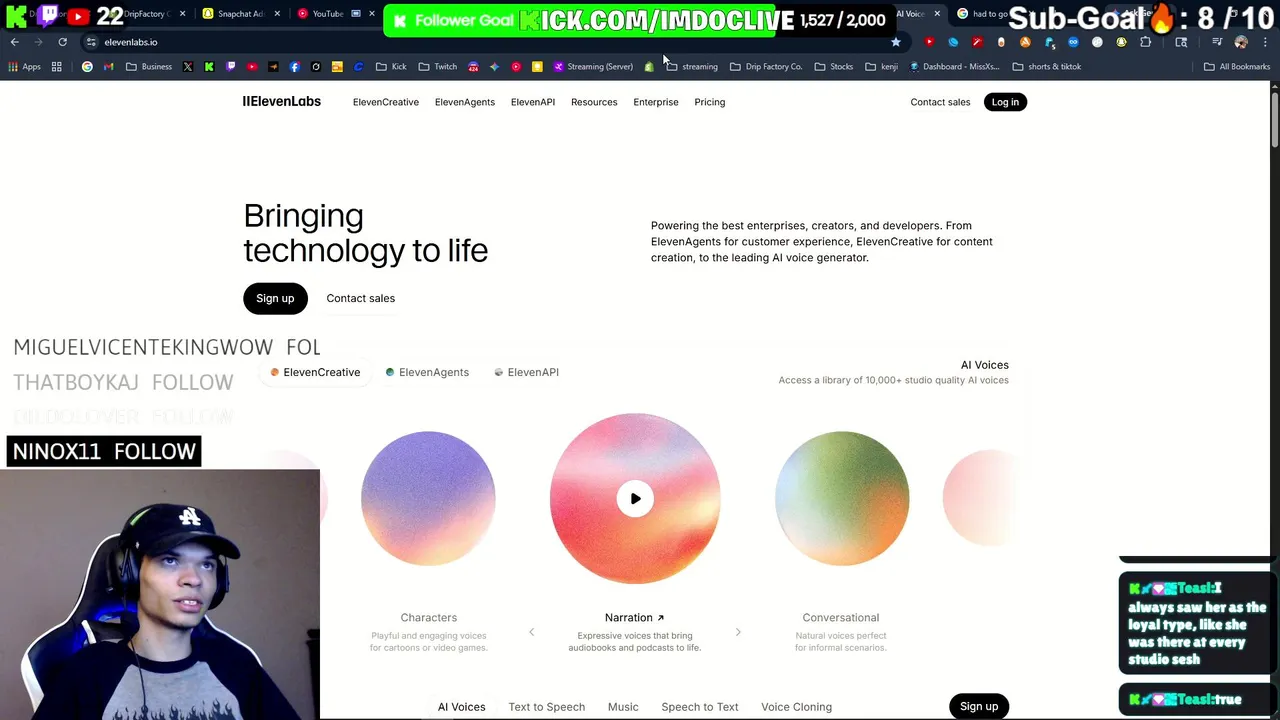
Task: Open ElevenAPI menu in top navigation
Action: (532, 102)
